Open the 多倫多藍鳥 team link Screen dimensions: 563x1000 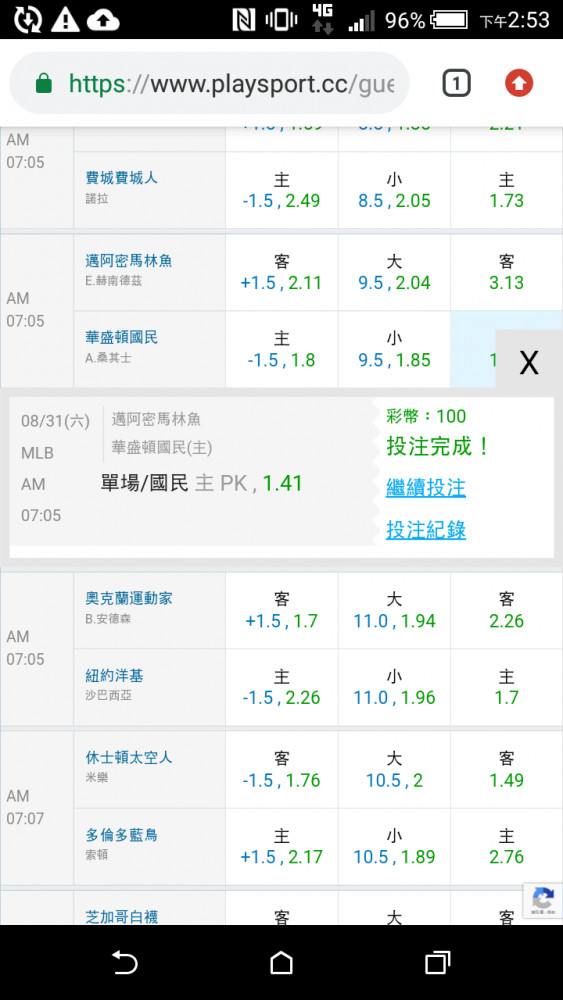(122, 835)
